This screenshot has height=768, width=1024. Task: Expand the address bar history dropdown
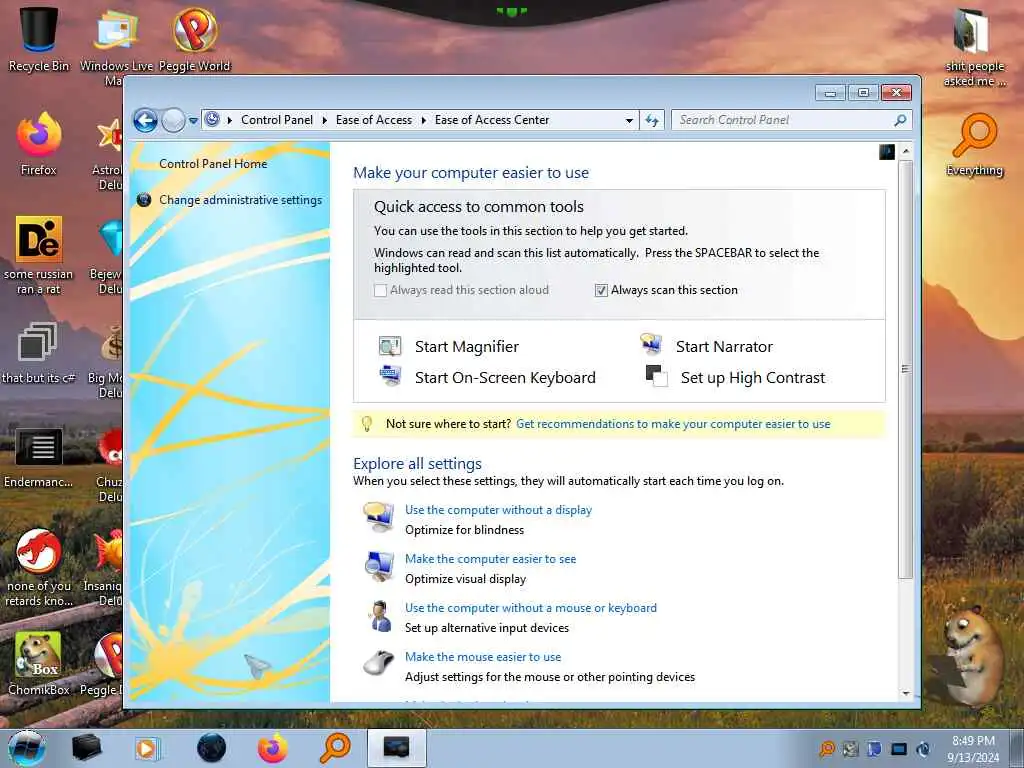(629, 120)
